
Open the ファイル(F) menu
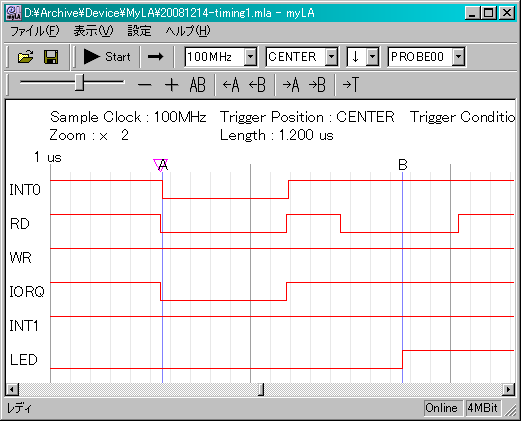pyautogui.click(x=35, y=31)
